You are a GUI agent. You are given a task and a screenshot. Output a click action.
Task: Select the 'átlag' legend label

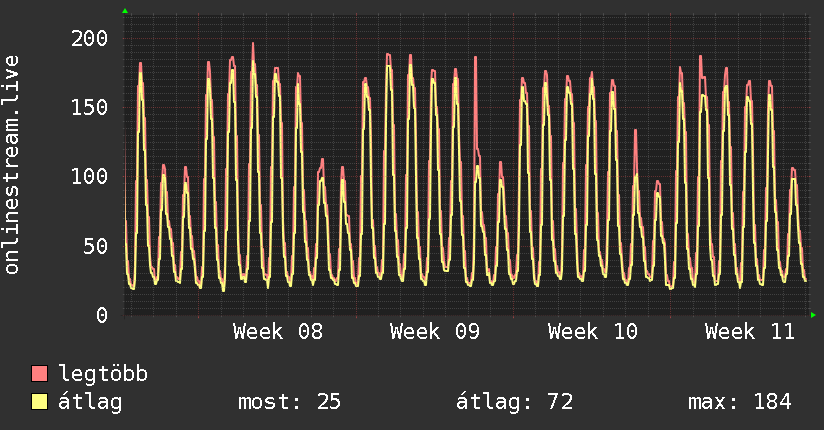click(x=90, y=402)
